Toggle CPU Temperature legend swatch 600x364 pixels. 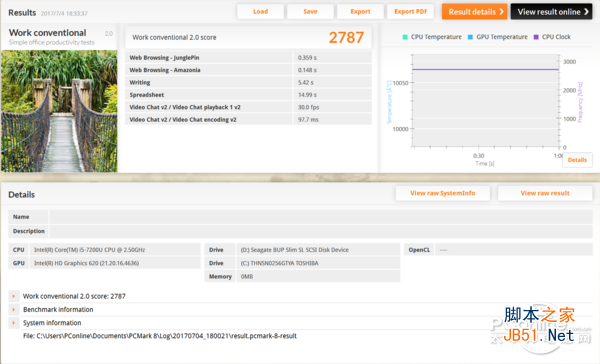click(x=405, y=37)
